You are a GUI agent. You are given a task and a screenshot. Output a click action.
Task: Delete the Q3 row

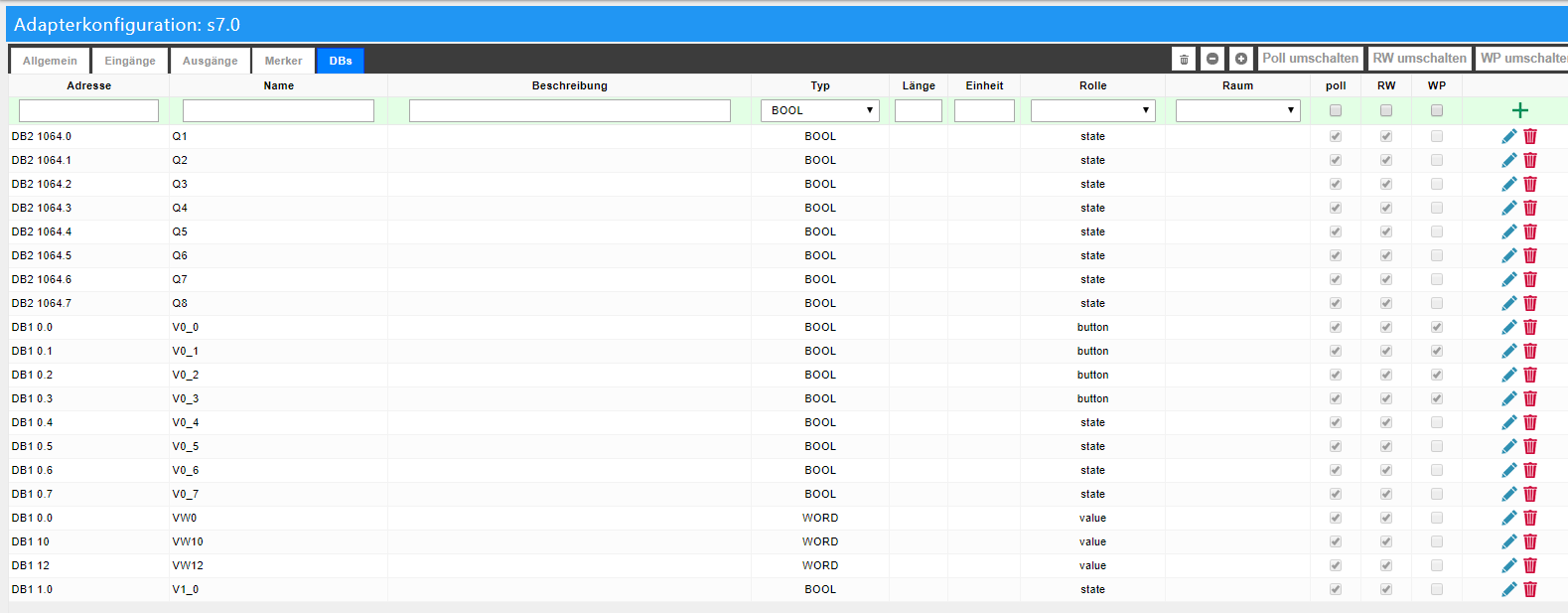point(1530,184)
